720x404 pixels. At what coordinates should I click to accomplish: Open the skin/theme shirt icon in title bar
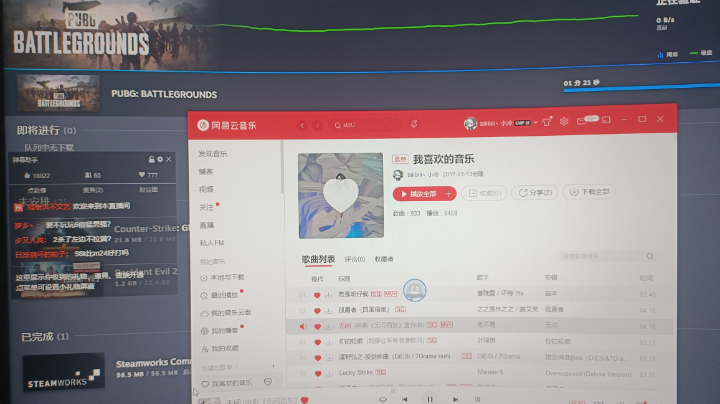coord(546,122)
